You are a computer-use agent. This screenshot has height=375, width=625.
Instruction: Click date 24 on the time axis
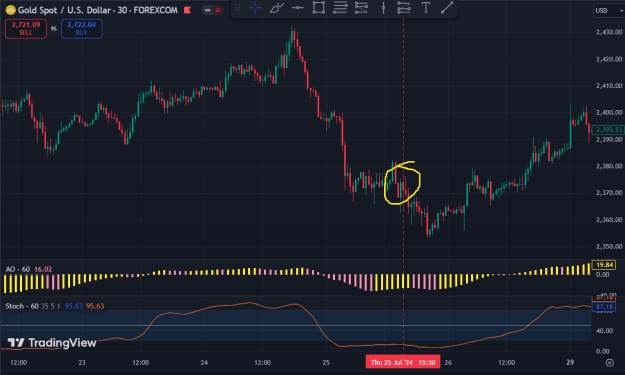204,363
